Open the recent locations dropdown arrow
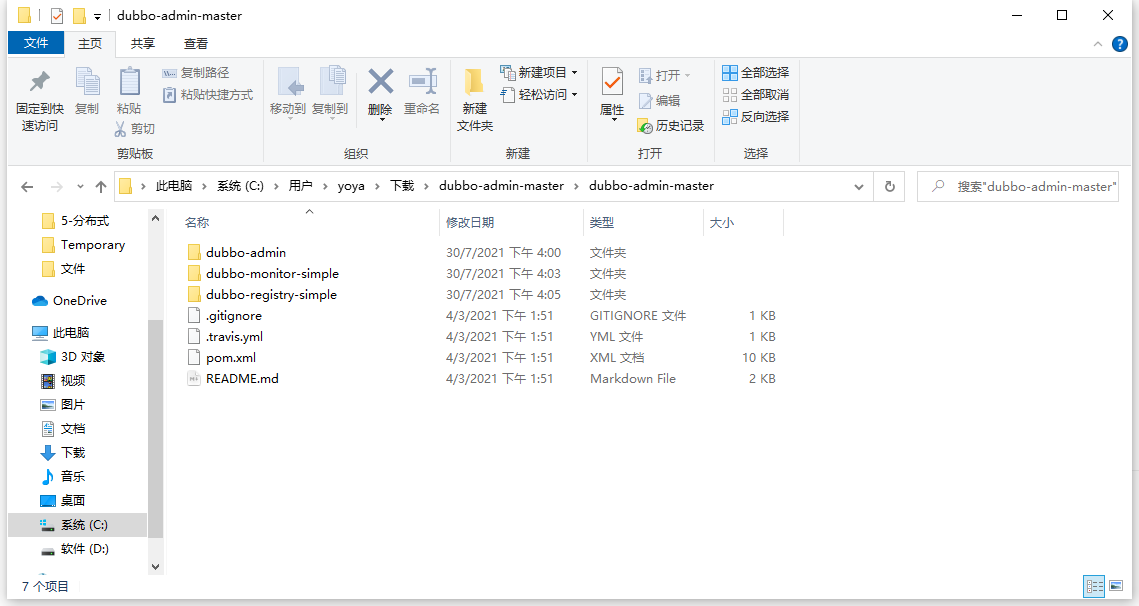Viewport: 1139px width, 606px height. click(x=80, y=187)
